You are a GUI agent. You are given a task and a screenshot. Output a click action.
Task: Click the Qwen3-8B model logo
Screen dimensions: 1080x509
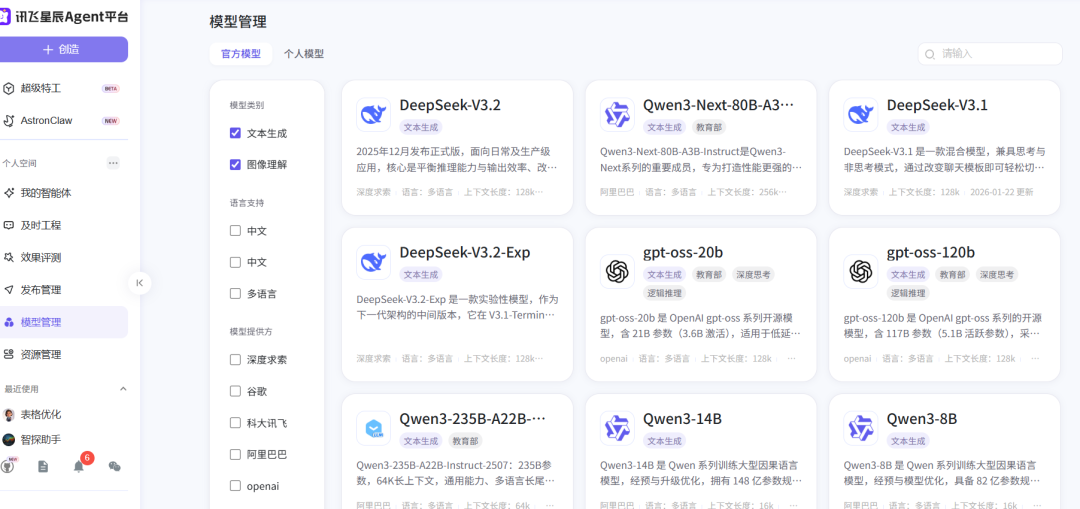861,428
